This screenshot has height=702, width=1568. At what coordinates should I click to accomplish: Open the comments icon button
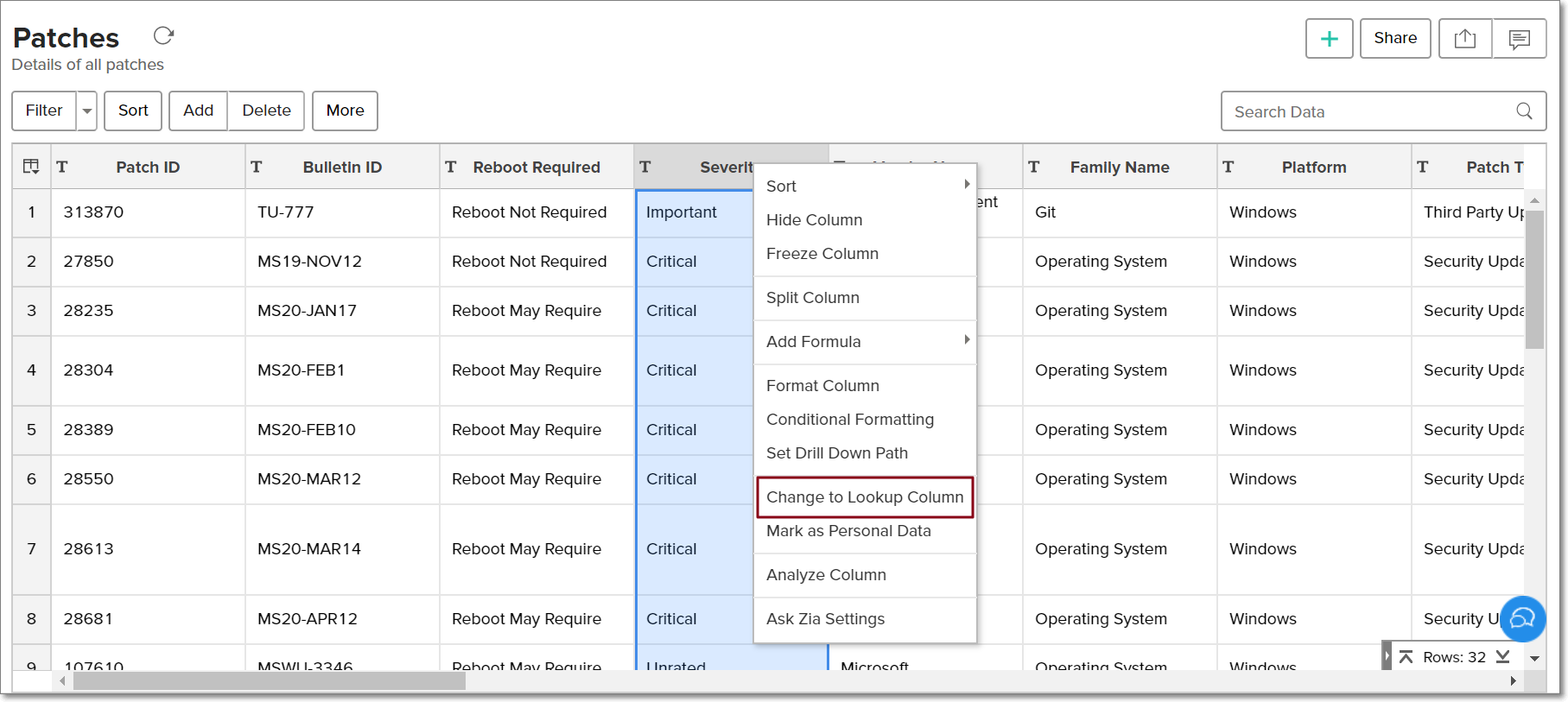click(1519, 39)
